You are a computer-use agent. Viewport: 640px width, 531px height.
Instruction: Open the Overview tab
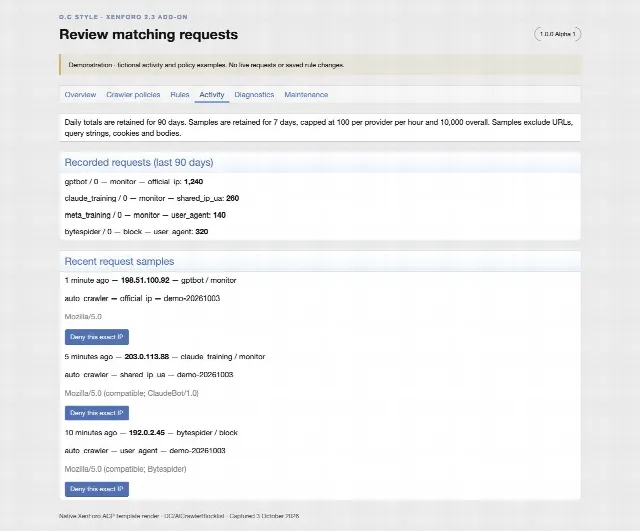coord(80,95)
